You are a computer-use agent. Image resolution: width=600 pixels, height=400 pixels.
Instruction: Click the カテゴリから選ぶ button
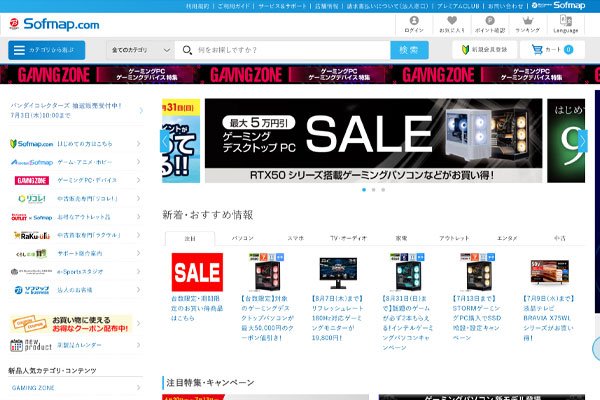[x=47, y=50]
